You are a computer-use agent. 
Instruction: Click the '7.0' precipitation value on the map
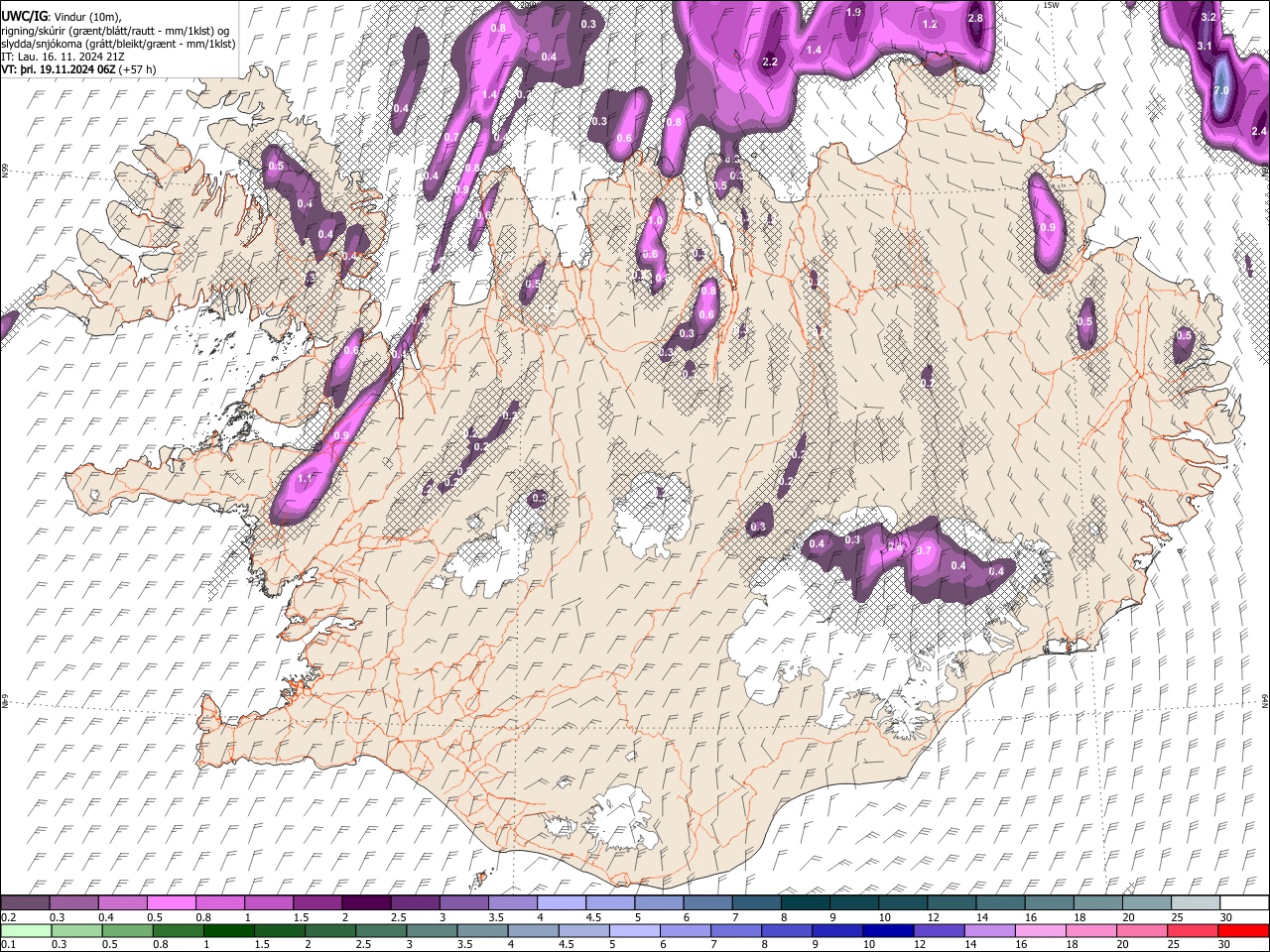[x=1220, y=90]
